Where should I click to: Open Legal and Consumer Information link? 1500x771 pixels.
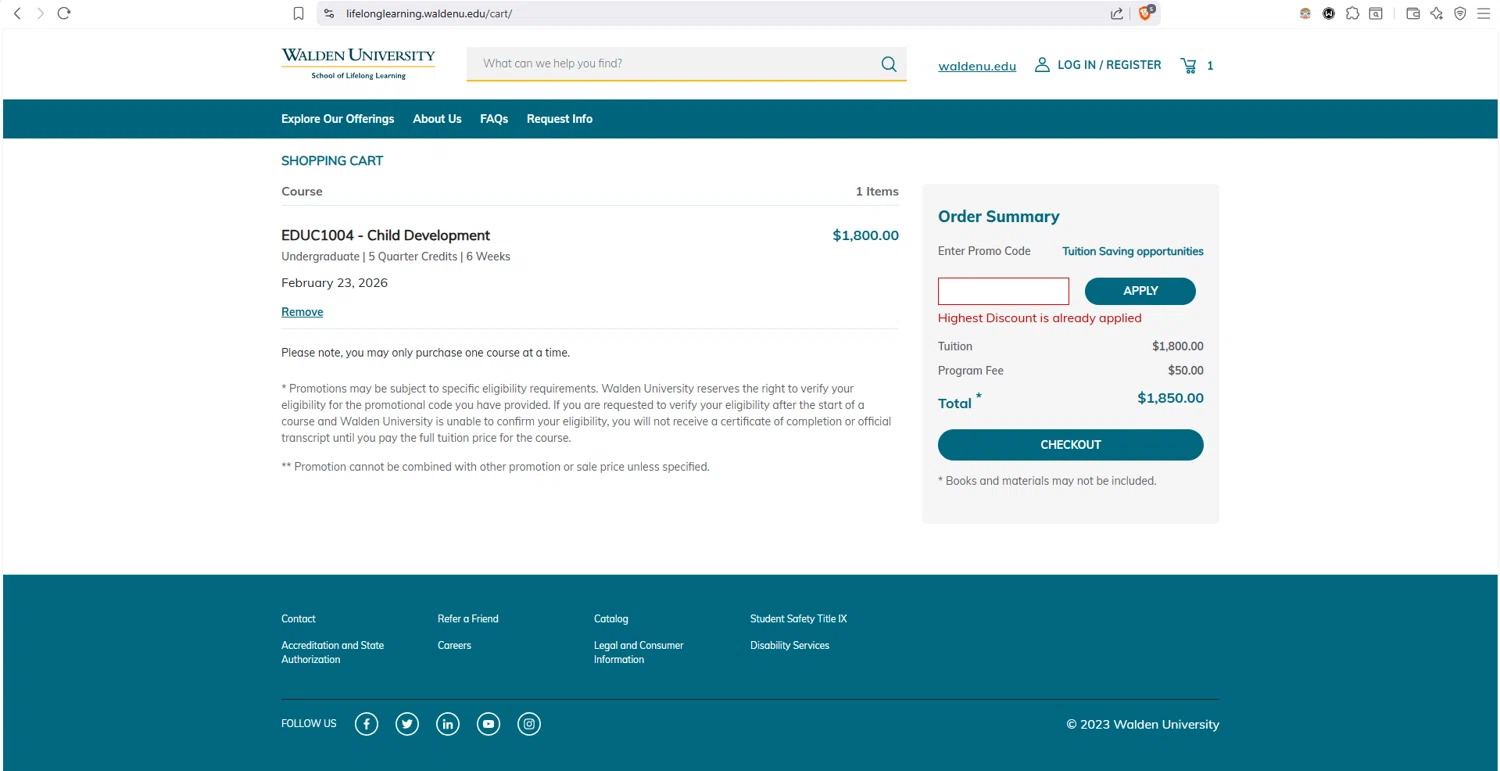[x=639, y=652]
